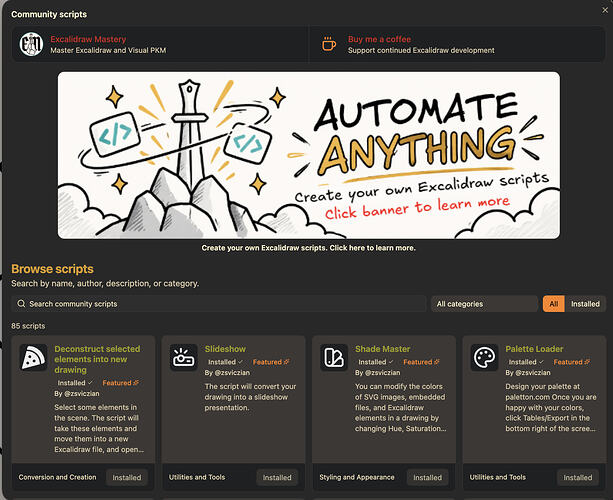This screenshot has width=613, height=500.
Task: Click 'Master Excalidraw and Visual PKM' subtitle
Action: point(108,50)
